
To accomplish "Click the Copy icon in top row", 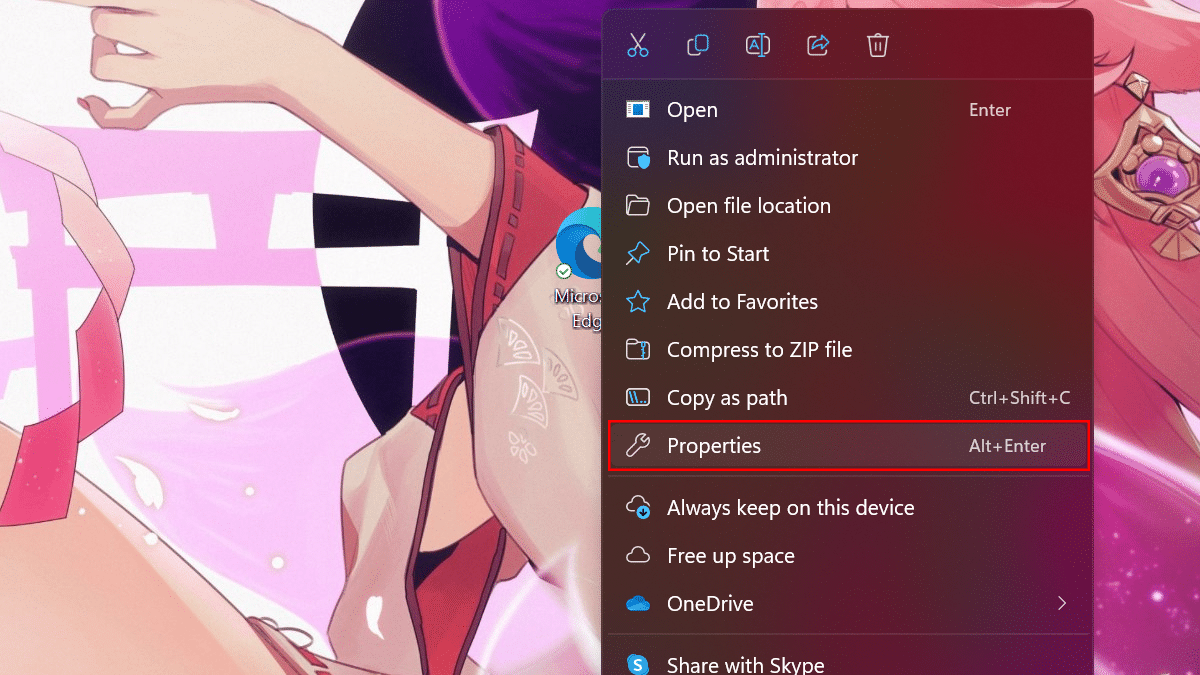I will coord(698,45).
